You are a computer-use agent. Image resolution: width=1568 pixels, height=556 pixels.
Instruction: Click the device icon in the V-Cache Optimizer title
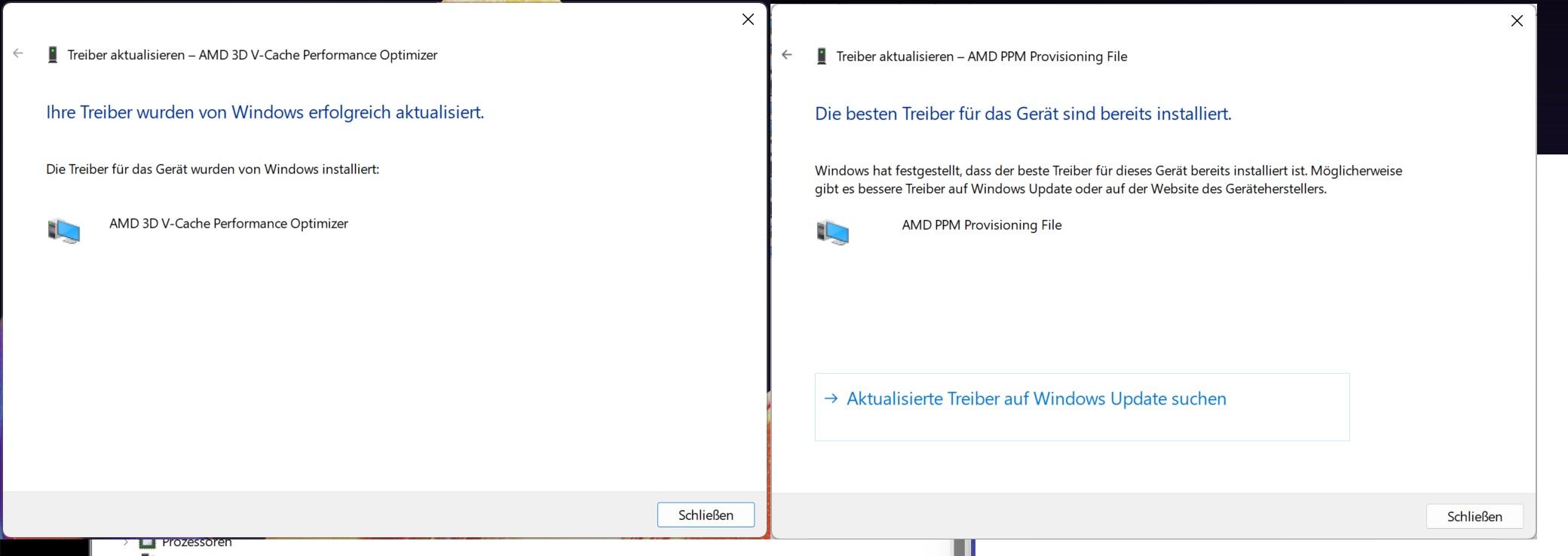pos(53,55)
